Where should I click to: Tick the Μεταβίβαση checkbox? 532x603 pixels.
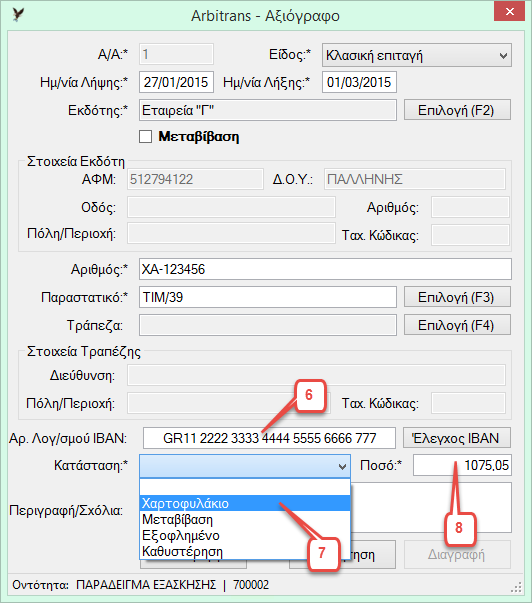click(x=145, y=137)
